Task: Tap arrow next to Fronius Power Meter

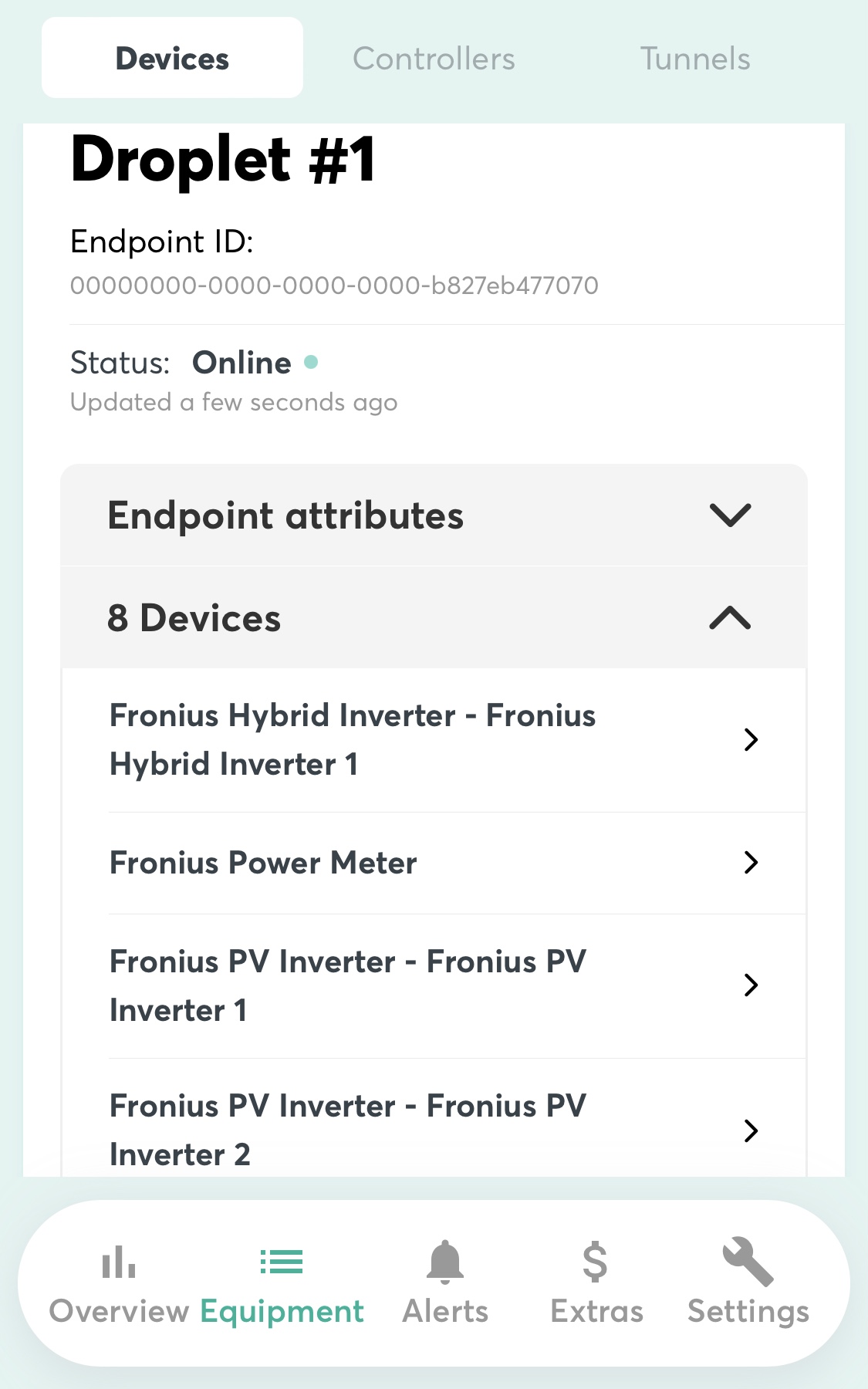Action: coord(751,863)
